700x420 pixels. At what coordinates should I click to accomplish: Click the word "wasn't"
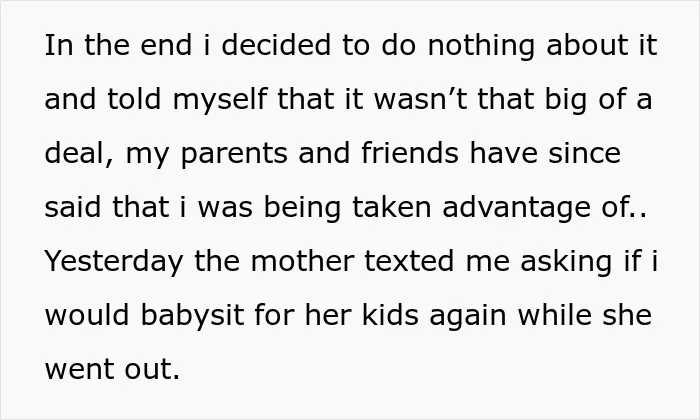[421, 99]
